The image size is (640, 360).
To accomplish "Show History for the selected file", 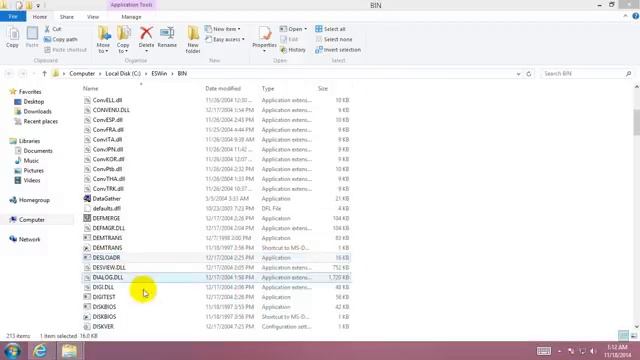I will (x=293, y=50).
